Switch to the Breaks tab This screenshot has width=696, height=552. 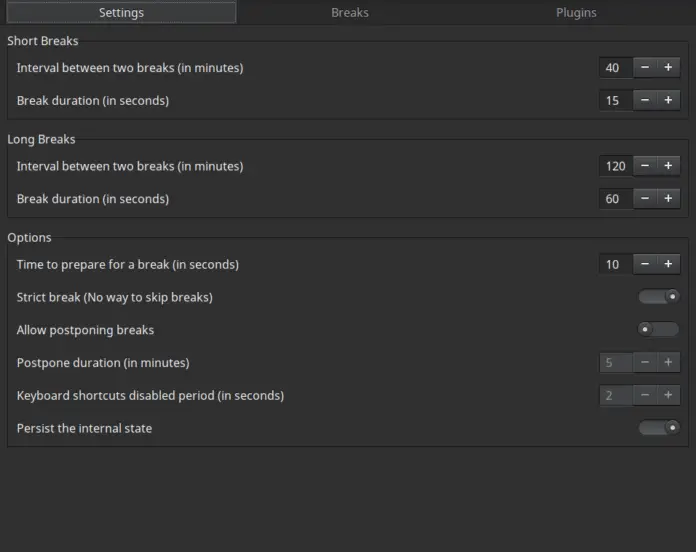tap(350, 12)
